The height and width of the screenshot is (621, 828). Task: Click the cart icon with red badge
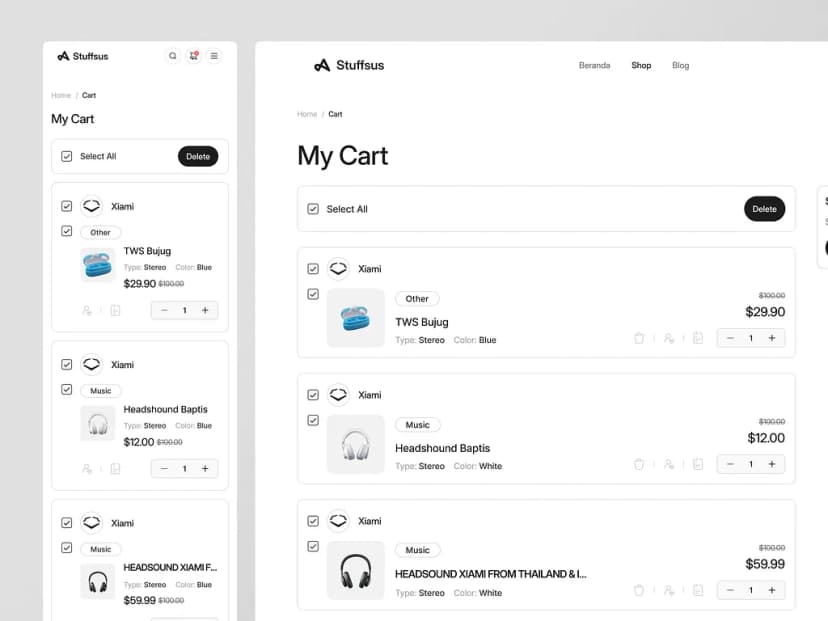(x=194, y=56)
